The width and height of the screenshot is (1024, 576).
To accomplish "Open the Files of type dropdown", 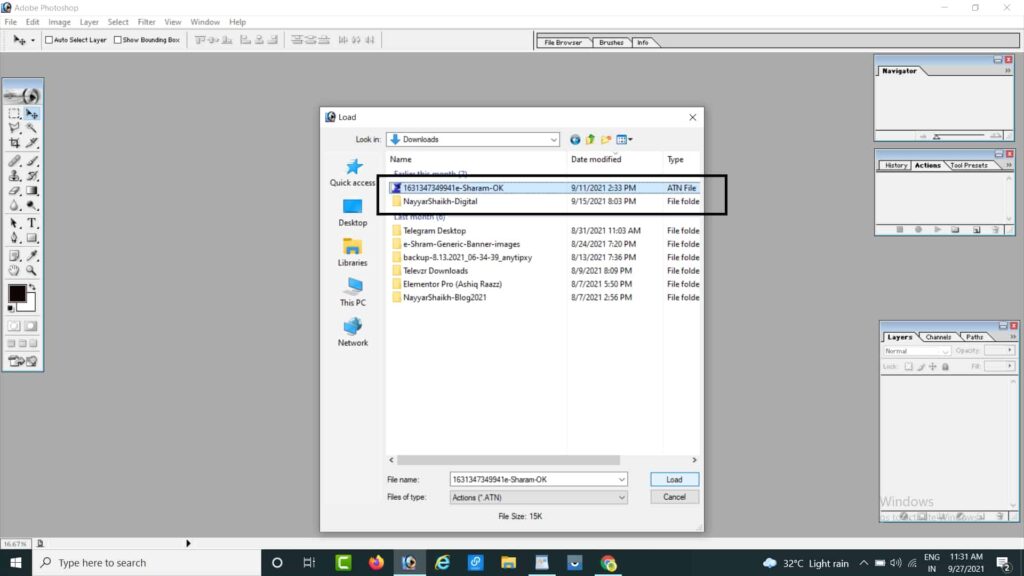I will click(x=621, y=497).
